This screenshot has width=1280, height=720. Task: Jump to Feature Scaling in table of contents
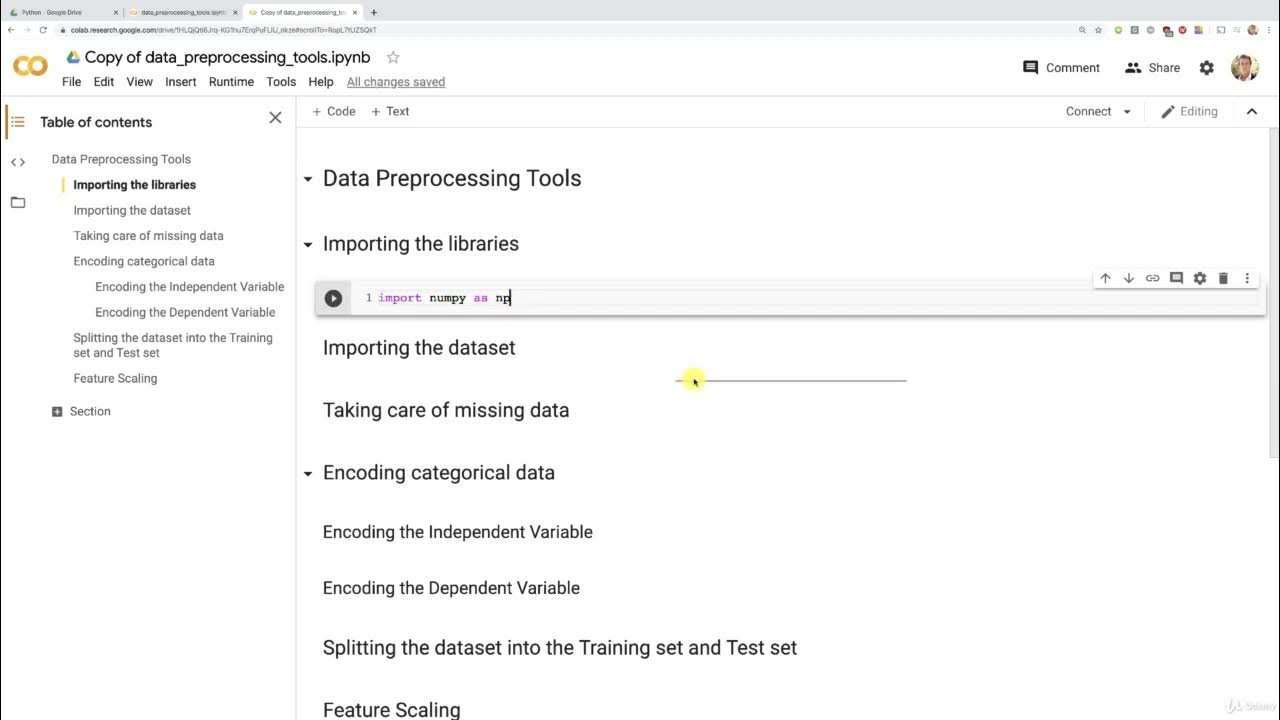point(115,378)
